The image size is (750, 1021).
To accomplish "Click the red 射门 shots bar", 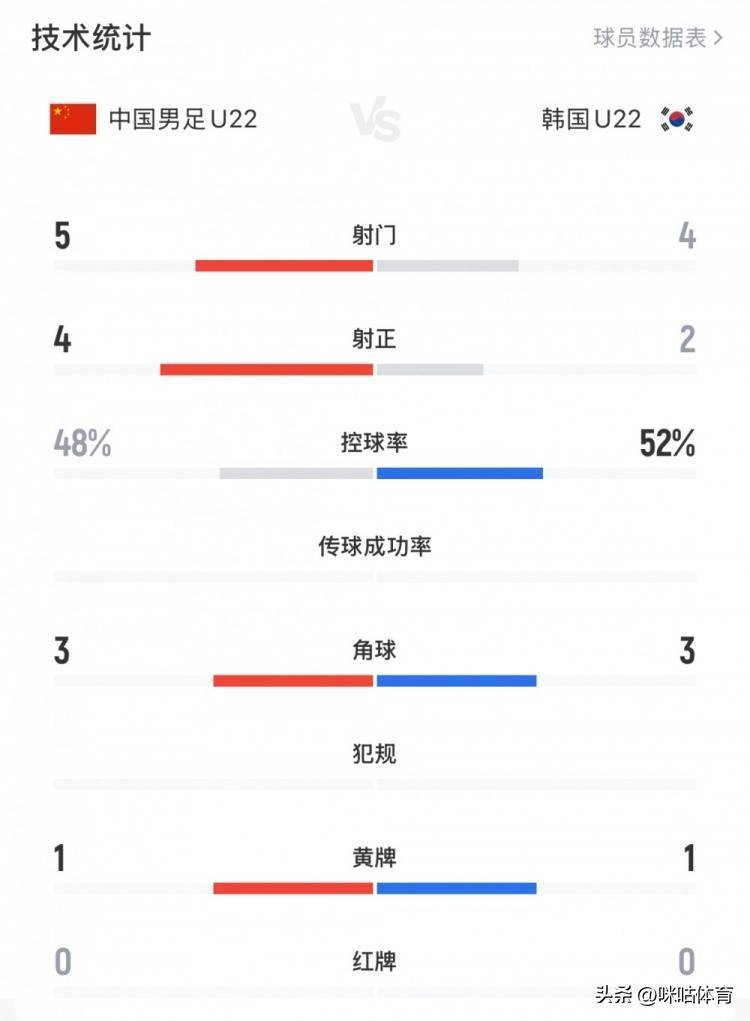I will point(284,266).
